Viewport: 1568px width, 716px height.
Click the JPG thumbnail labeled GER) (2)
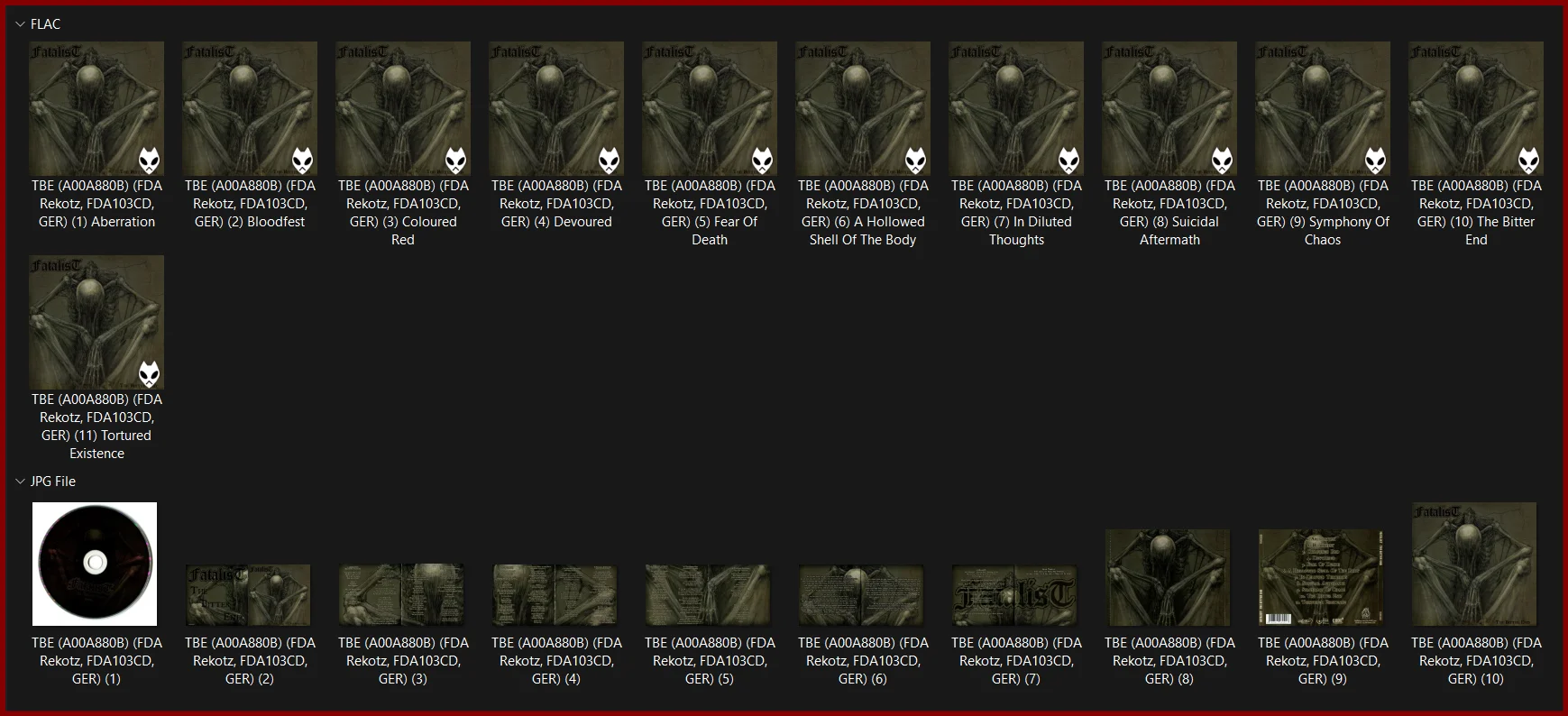[x=248, y=595]
